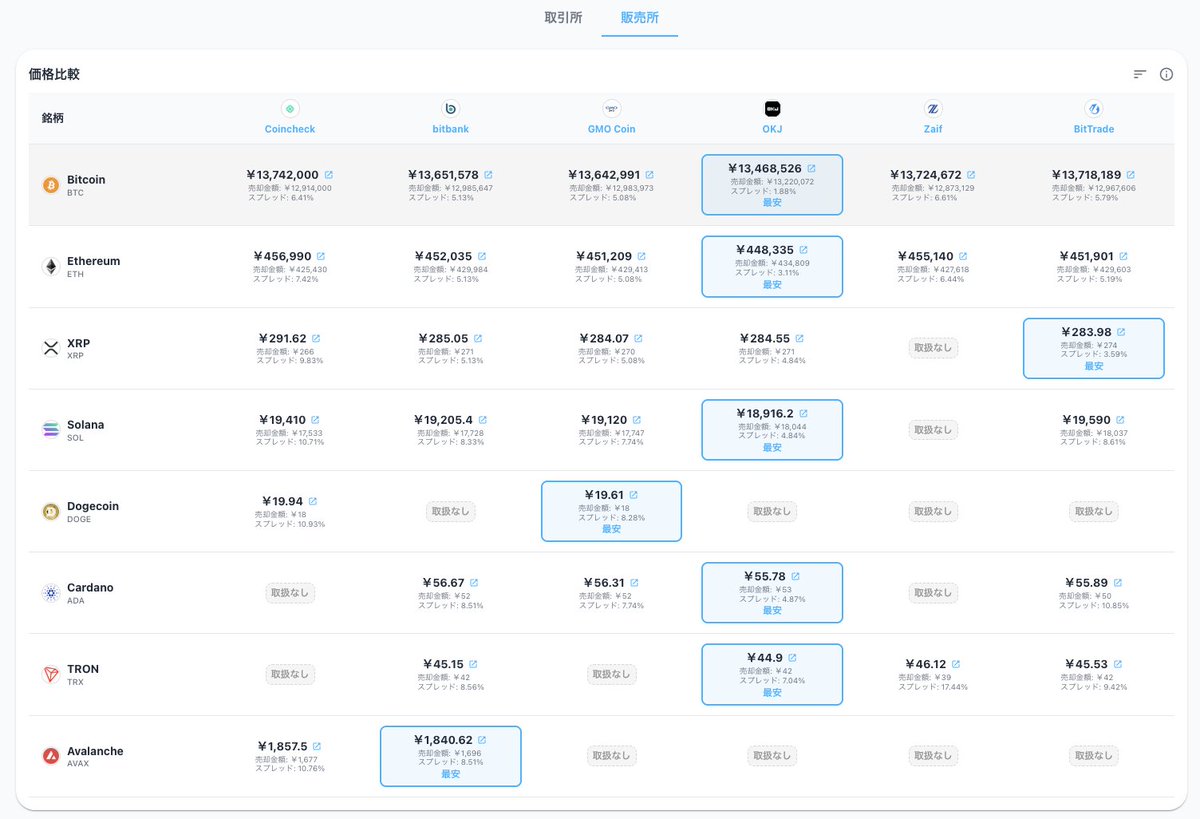This screenshot has height=819, width=1200.
Task: Open external link next to ¥448,335
Action: (803, 250)
